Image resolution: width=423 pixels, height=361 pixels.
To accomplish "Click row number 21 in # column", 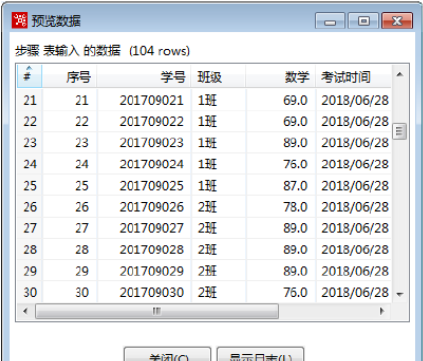I will 30,100.
